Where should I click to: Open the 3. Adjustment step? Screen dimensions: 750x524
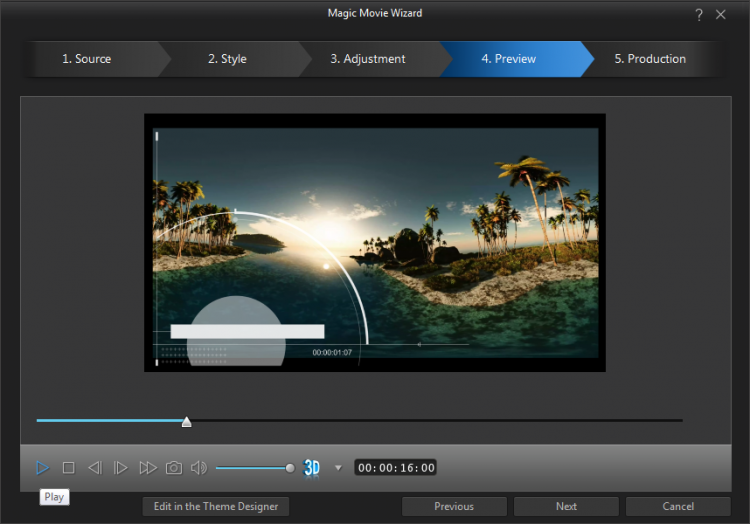[x=368, y=59]
